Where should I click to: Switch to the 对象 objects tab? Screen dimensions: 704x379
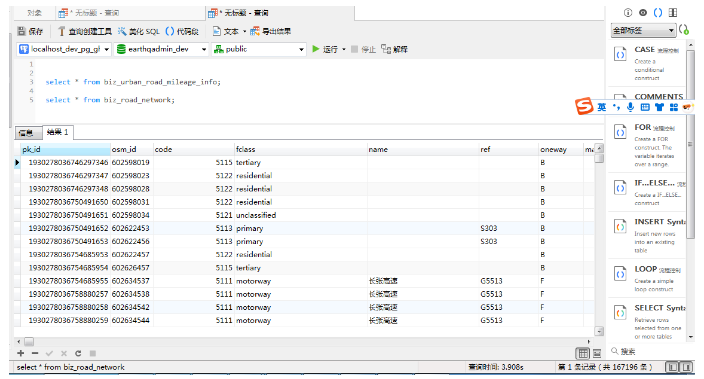coord(35,13)
